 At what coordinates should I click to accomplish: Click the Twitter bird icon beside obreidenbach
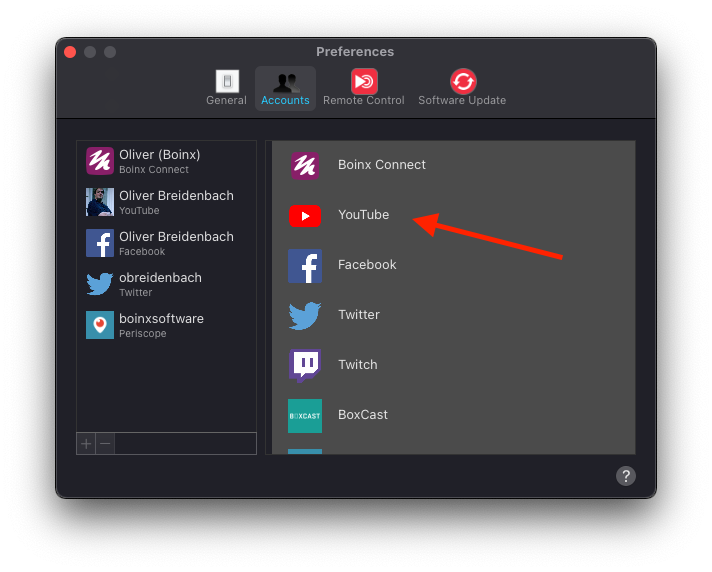coord(100,284)
